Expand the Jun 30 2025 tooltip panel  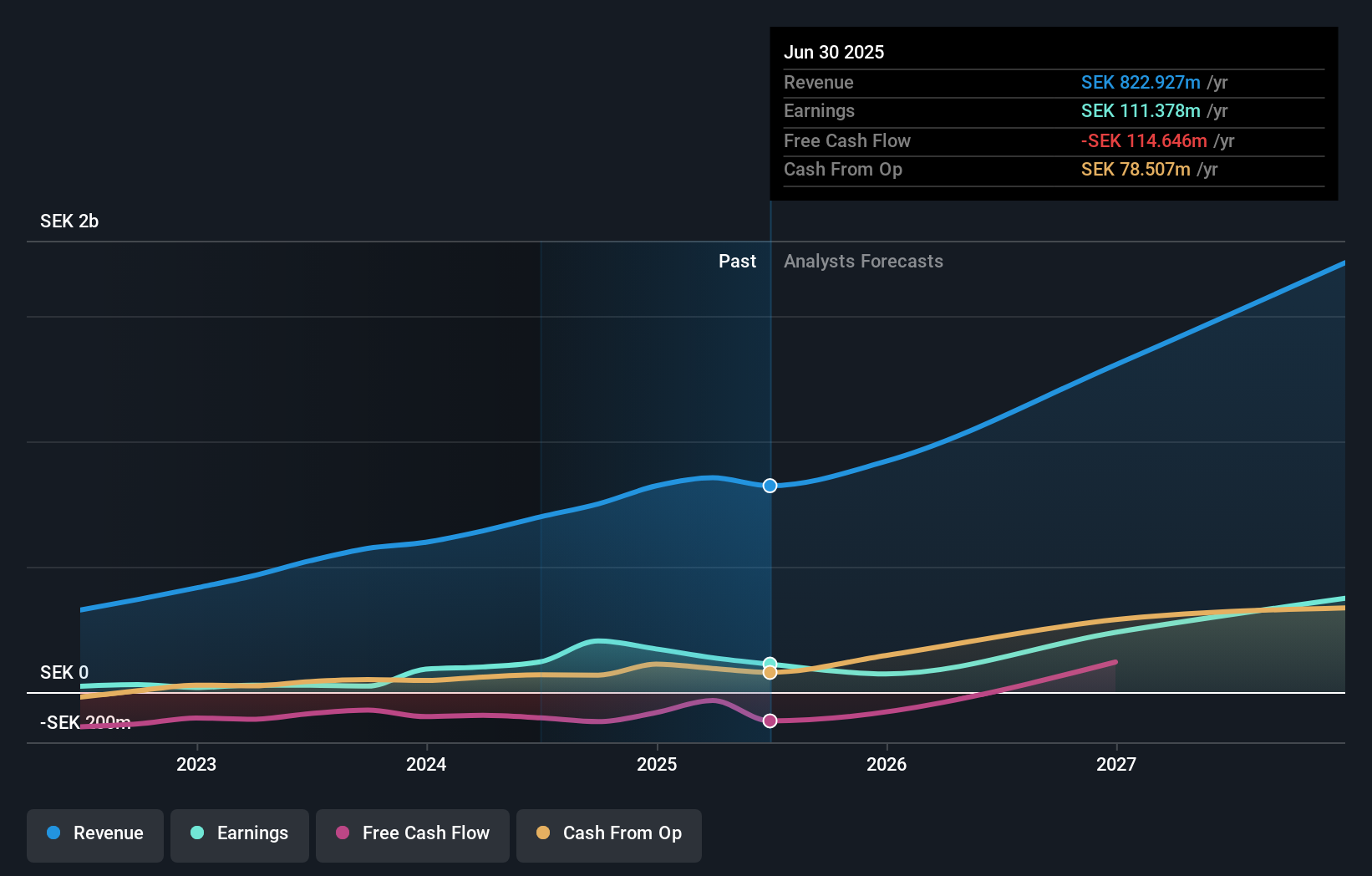pyautogui.click(x=1054, y=113)
